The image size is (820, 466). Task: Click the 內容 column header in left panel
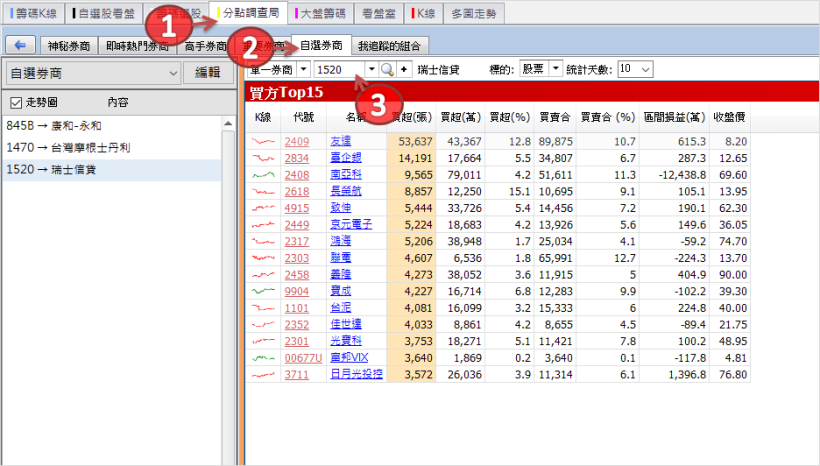point(118,103)
